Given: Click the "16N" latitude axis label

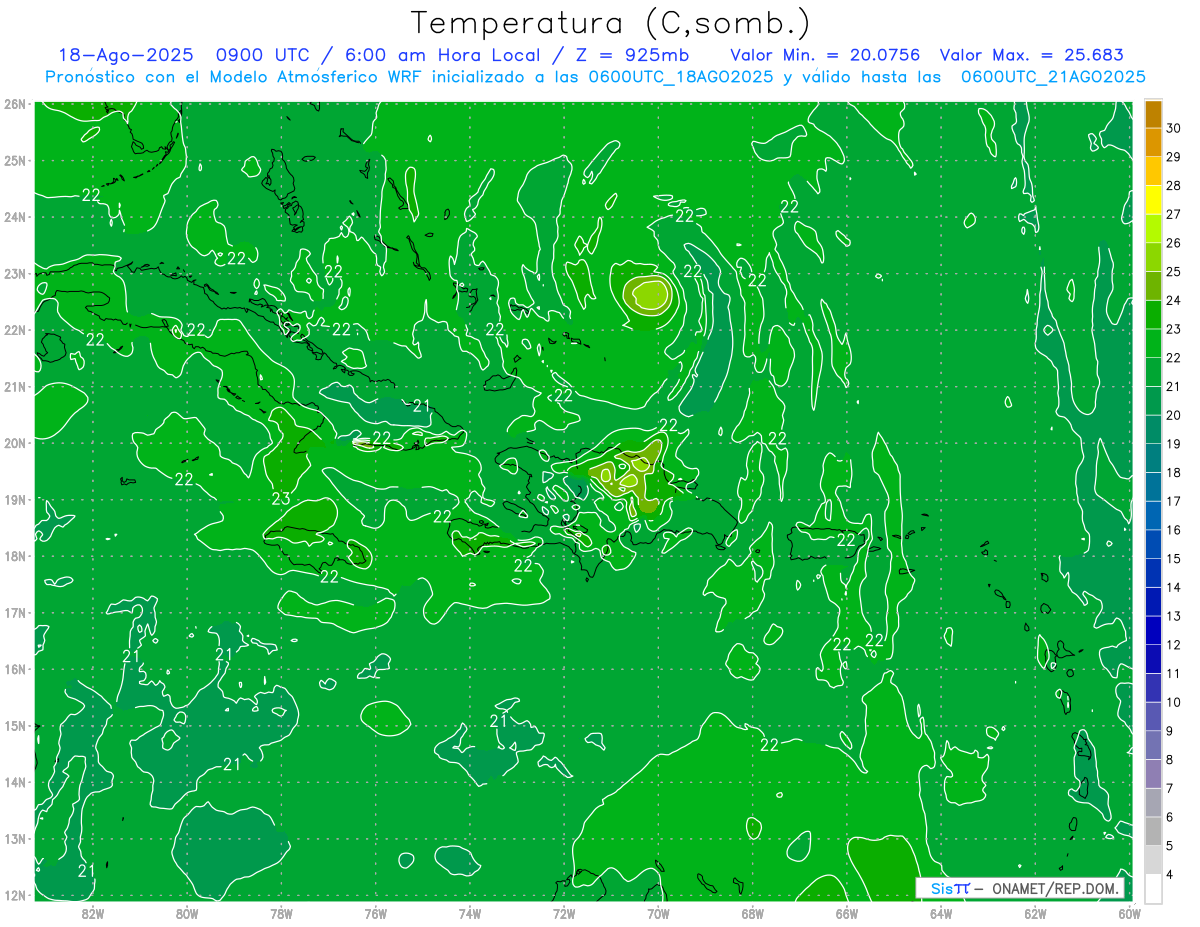Looking at the screenshot, I should [x=15, y=669].
